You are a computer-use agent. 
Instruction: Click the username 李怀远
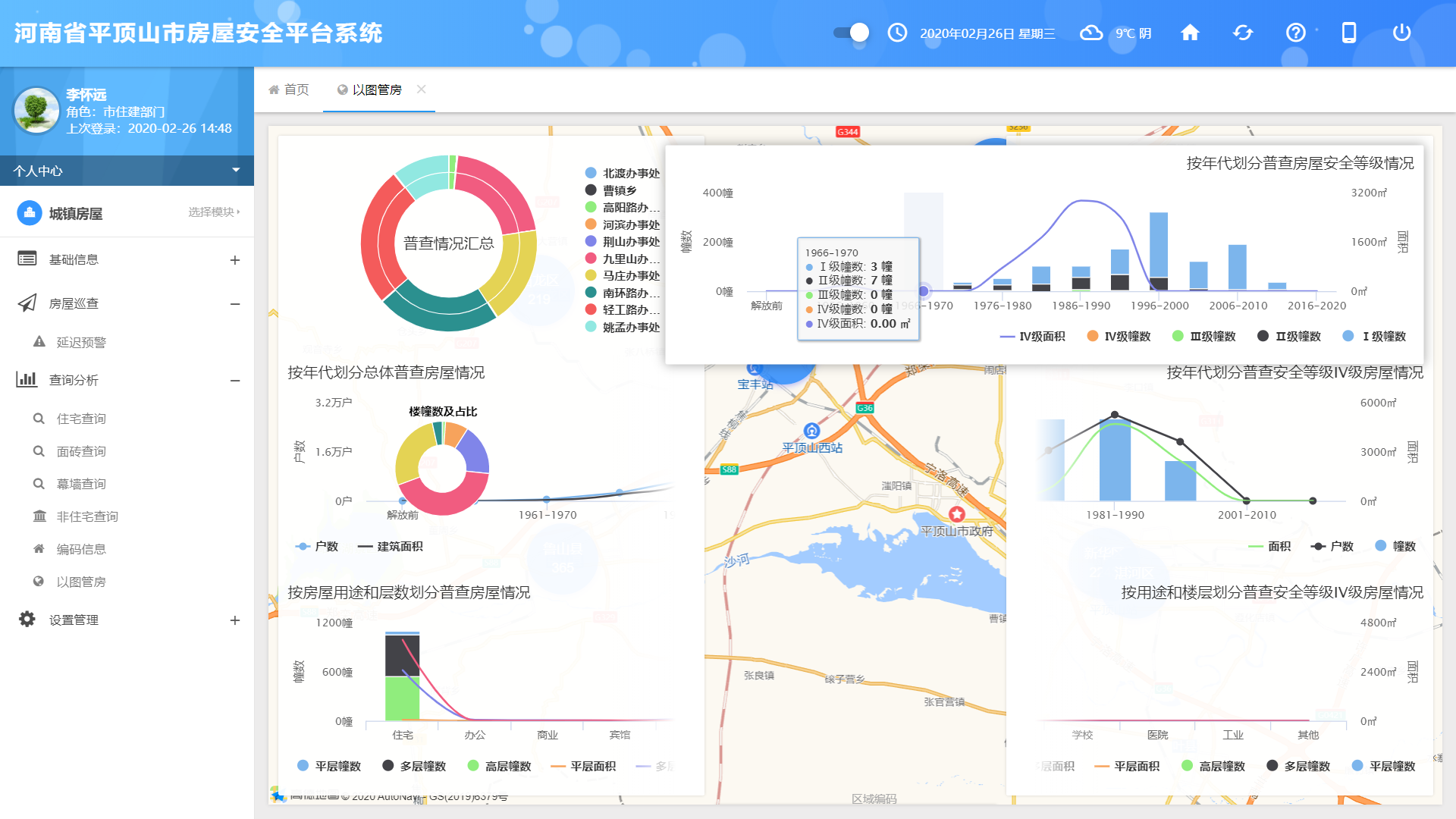tap(86, 95)
